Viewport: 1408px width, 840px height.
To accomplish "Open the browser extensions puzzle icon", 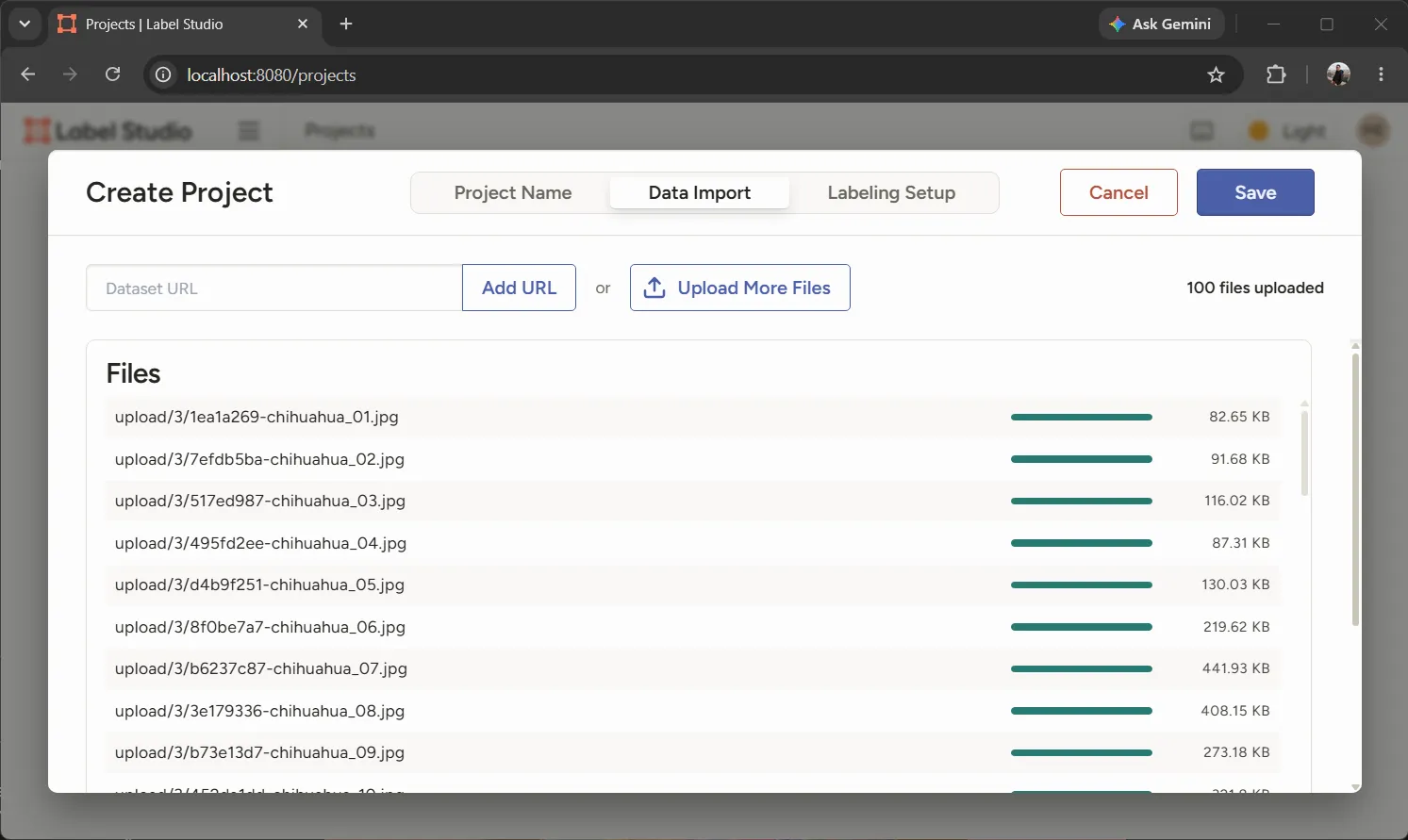I will point(1276,74).
